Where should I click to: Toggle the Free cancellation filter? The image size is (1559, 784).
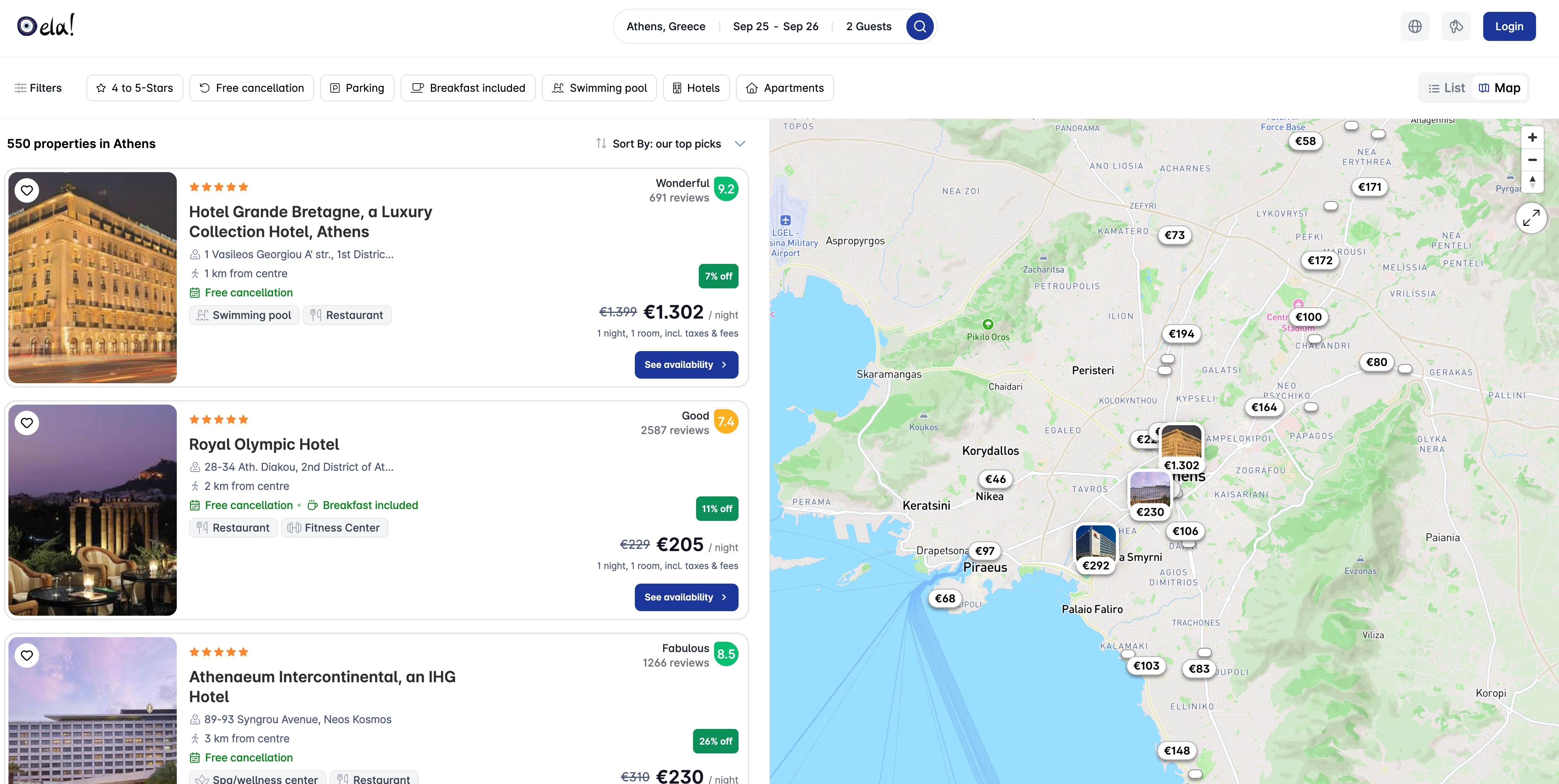[x=252, y=88]
